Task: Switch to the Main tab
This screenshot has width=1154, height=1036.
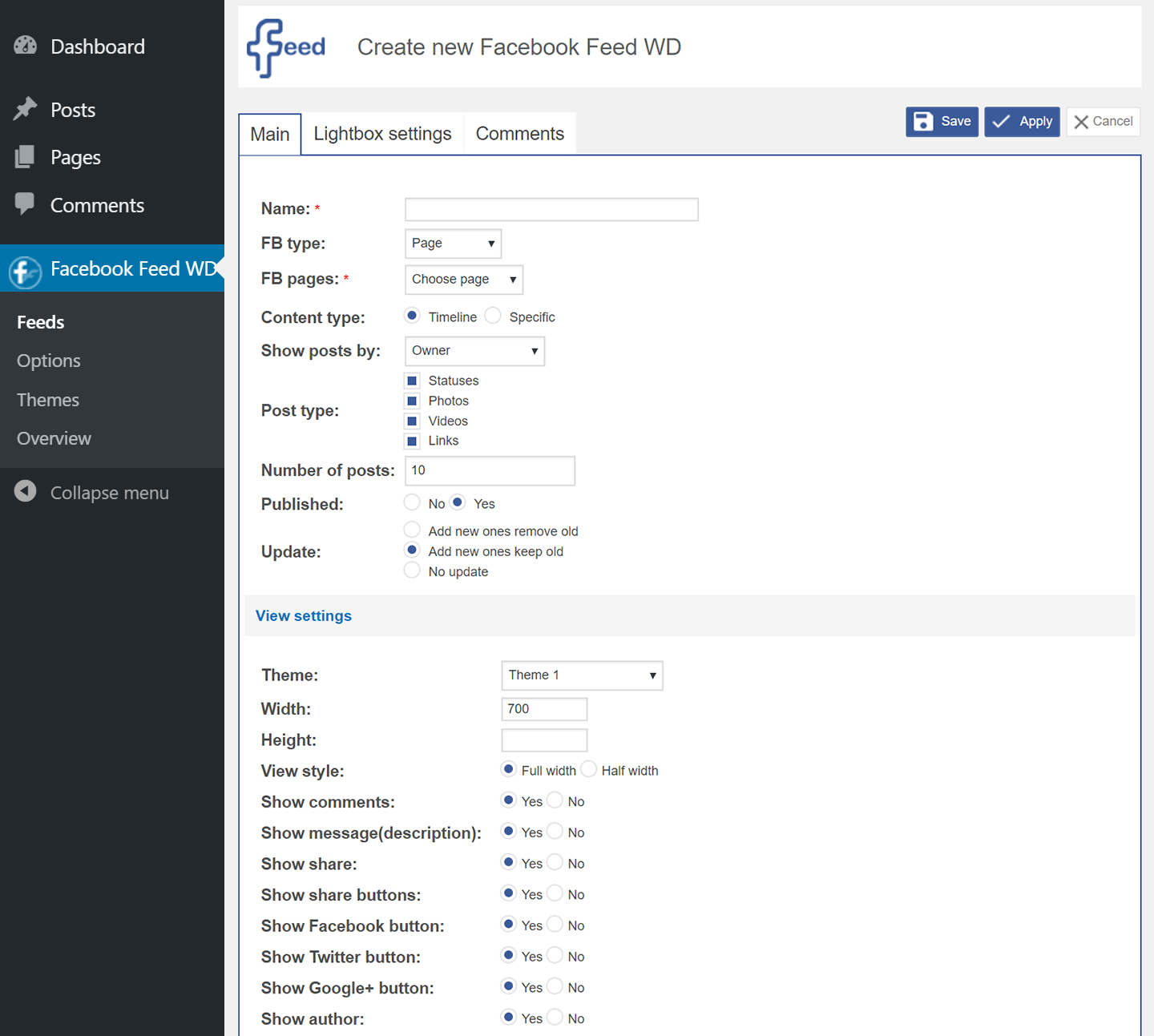Action: tap(270, 134)
